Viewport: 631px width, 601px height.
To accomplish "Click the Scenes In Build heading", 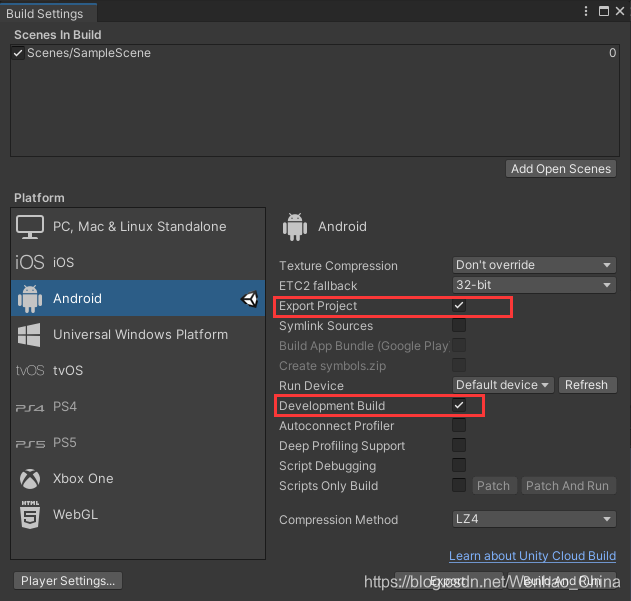I will [x=58, y=35].
